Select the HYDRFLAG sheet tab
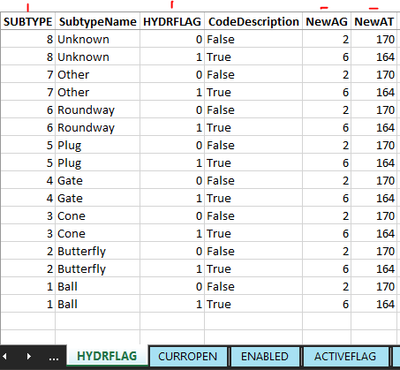 107,356
